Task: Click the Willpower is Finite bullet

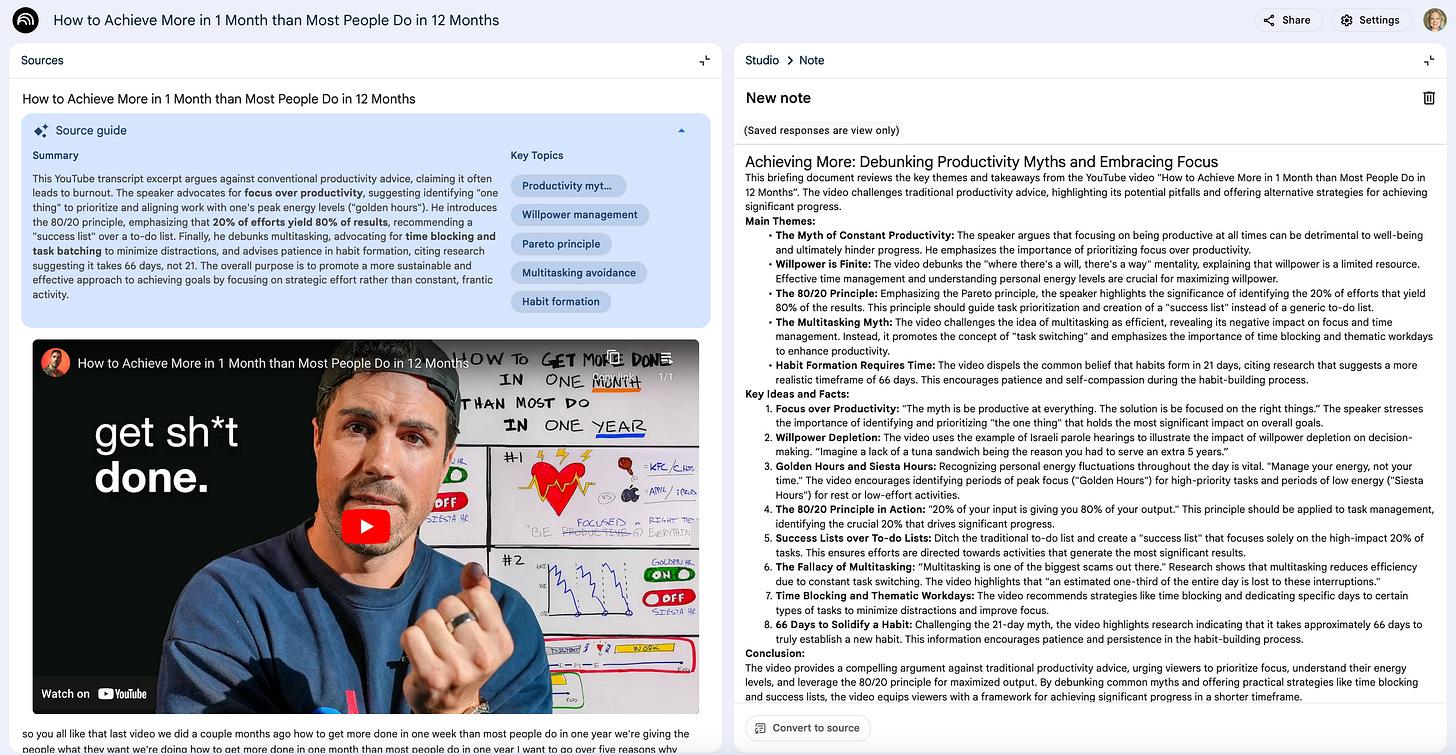Action: pyautogui.click(x=1097, y=271)
